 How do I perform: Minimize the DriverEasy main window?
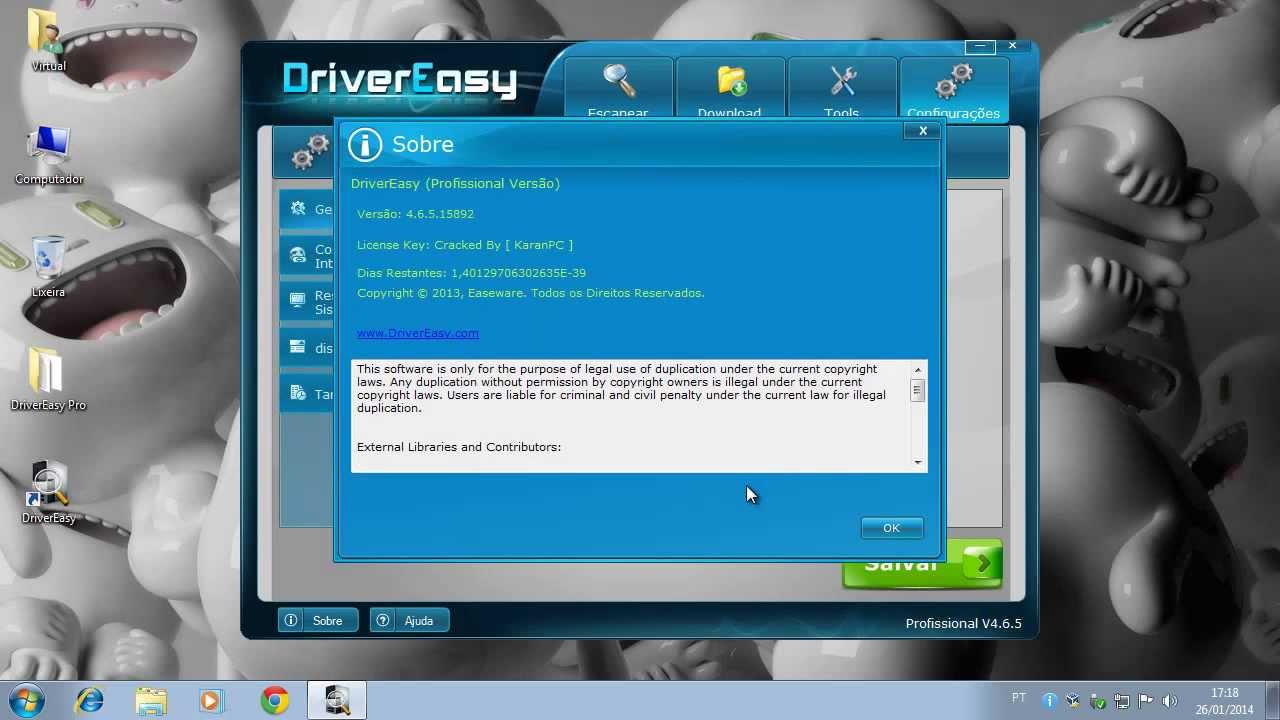click(980, 46)
